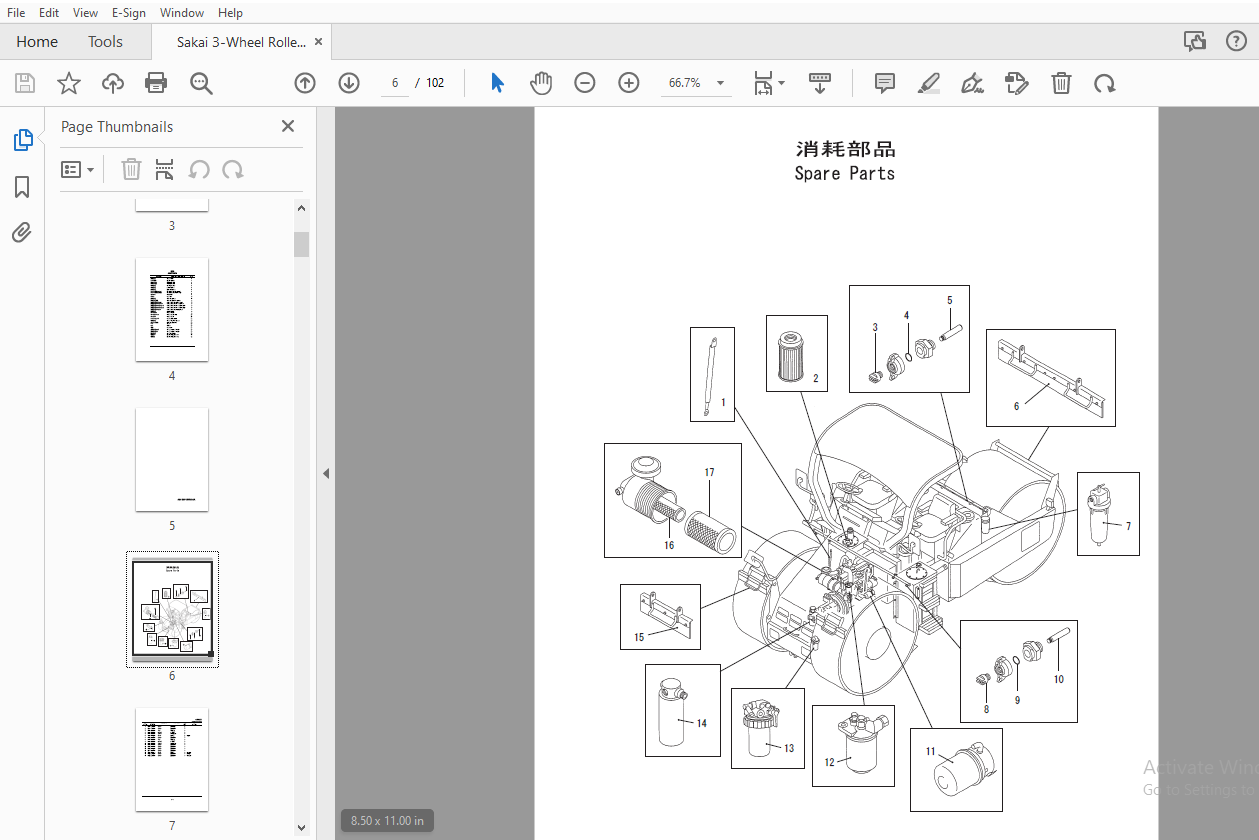Open the sign document pen tool
The width and height of the screenshot is (1259, 840).
point(973,83)
